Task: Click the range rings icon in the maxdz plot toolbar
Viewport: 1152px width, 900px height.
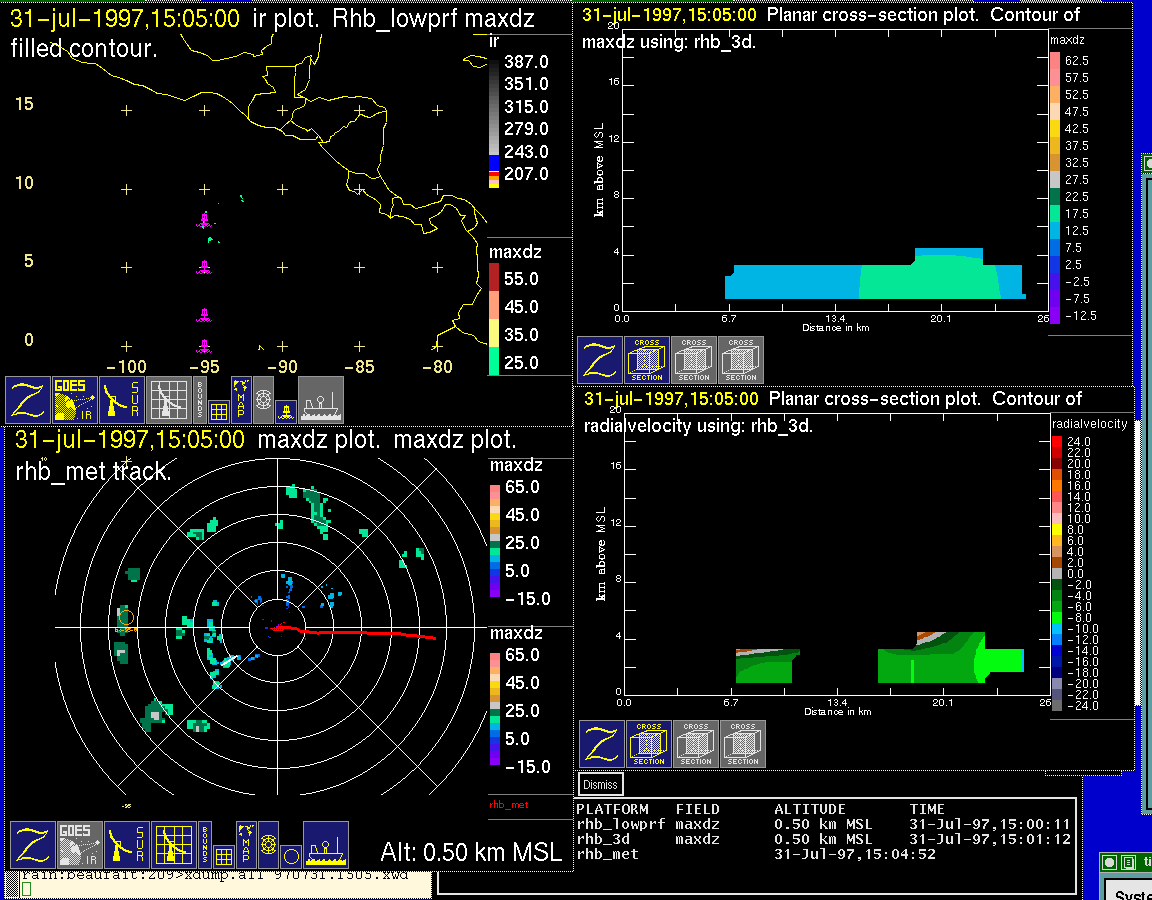Action: point(267,845)
